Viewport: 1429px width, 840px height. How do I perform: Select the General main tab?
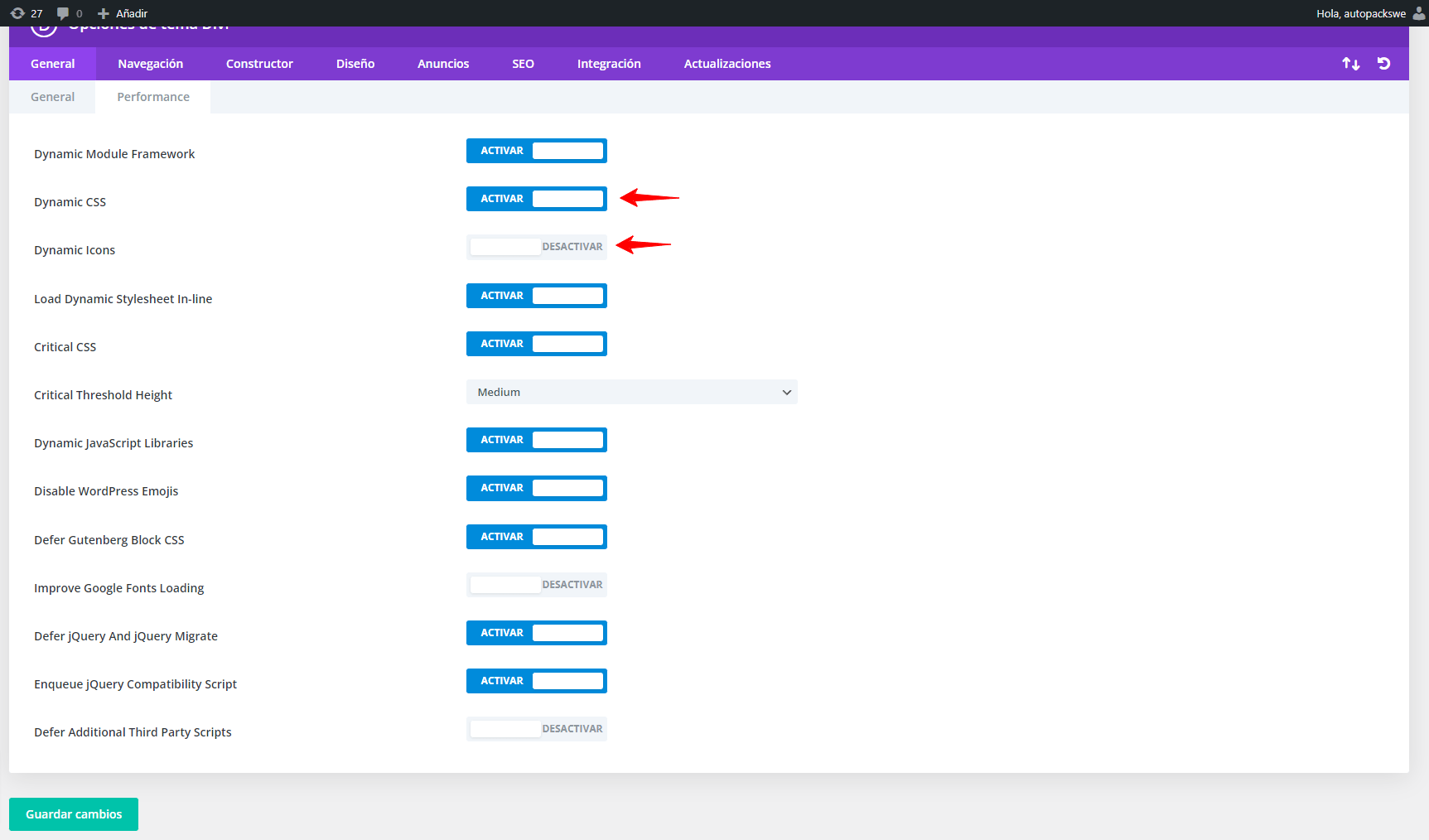[x=52, y=64]
